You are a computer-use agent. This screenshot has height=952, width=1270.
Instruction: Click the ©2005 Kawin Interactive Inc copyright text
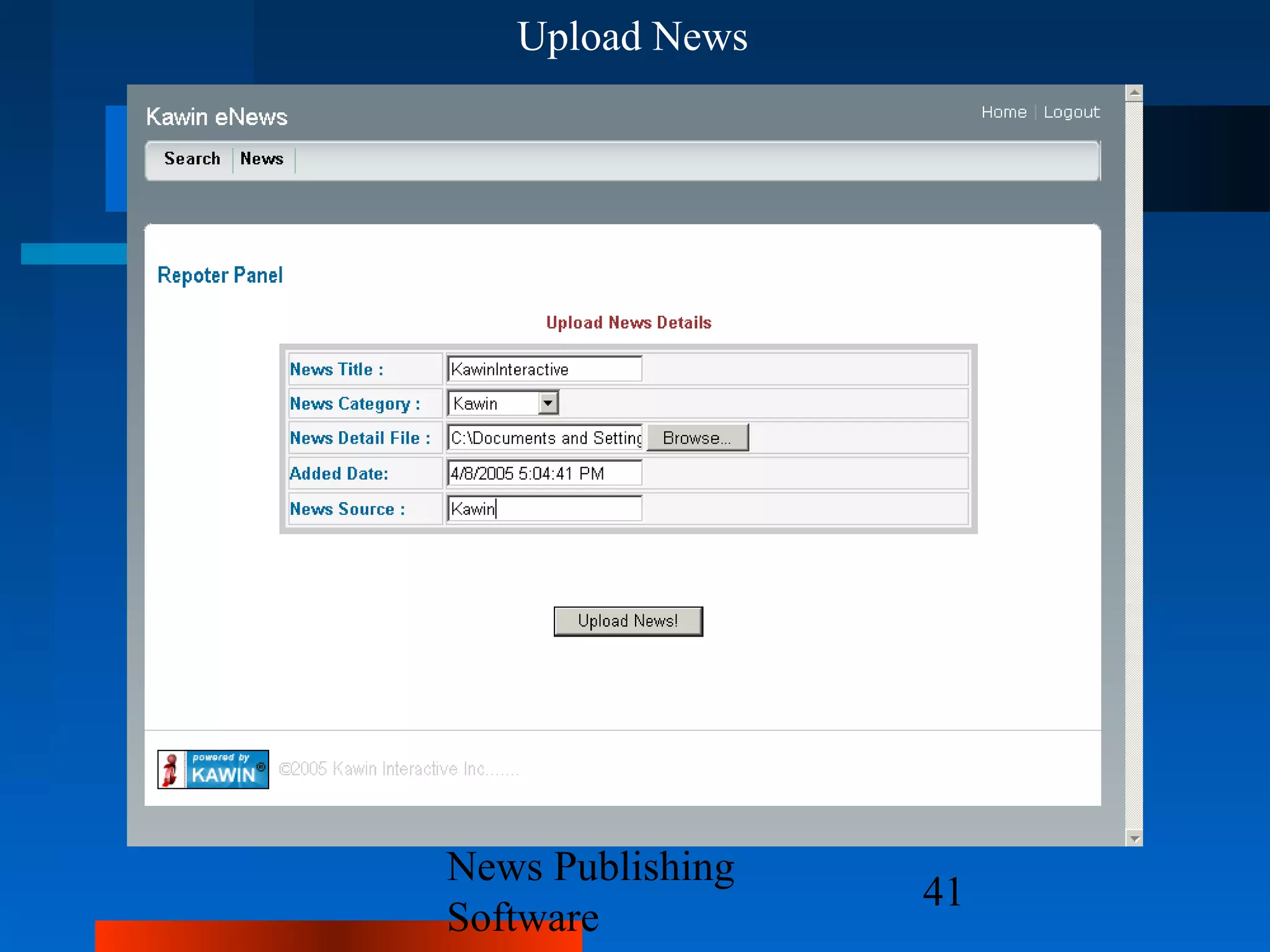coord(399,769)
